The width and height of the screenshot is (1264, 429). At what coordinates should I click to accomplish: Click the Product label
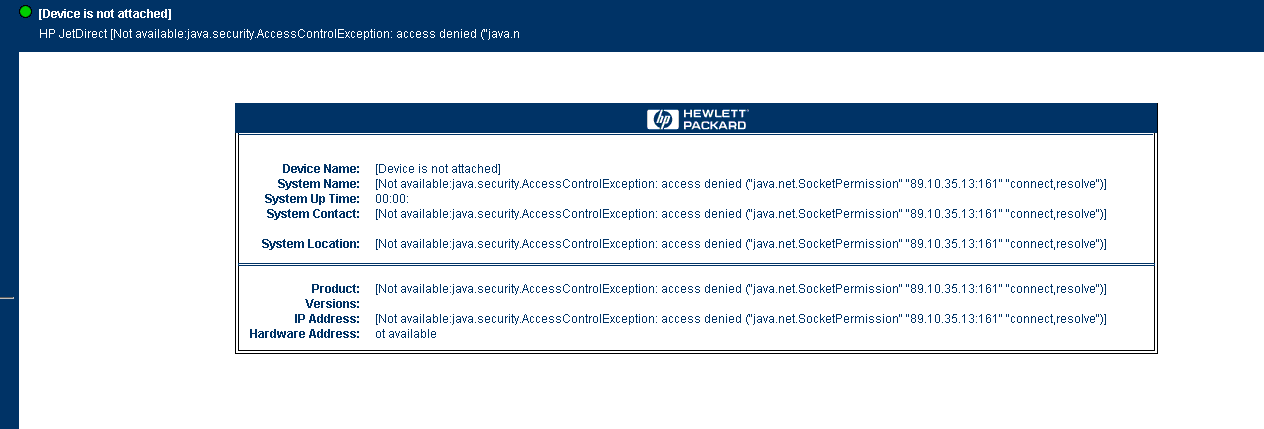336,289
